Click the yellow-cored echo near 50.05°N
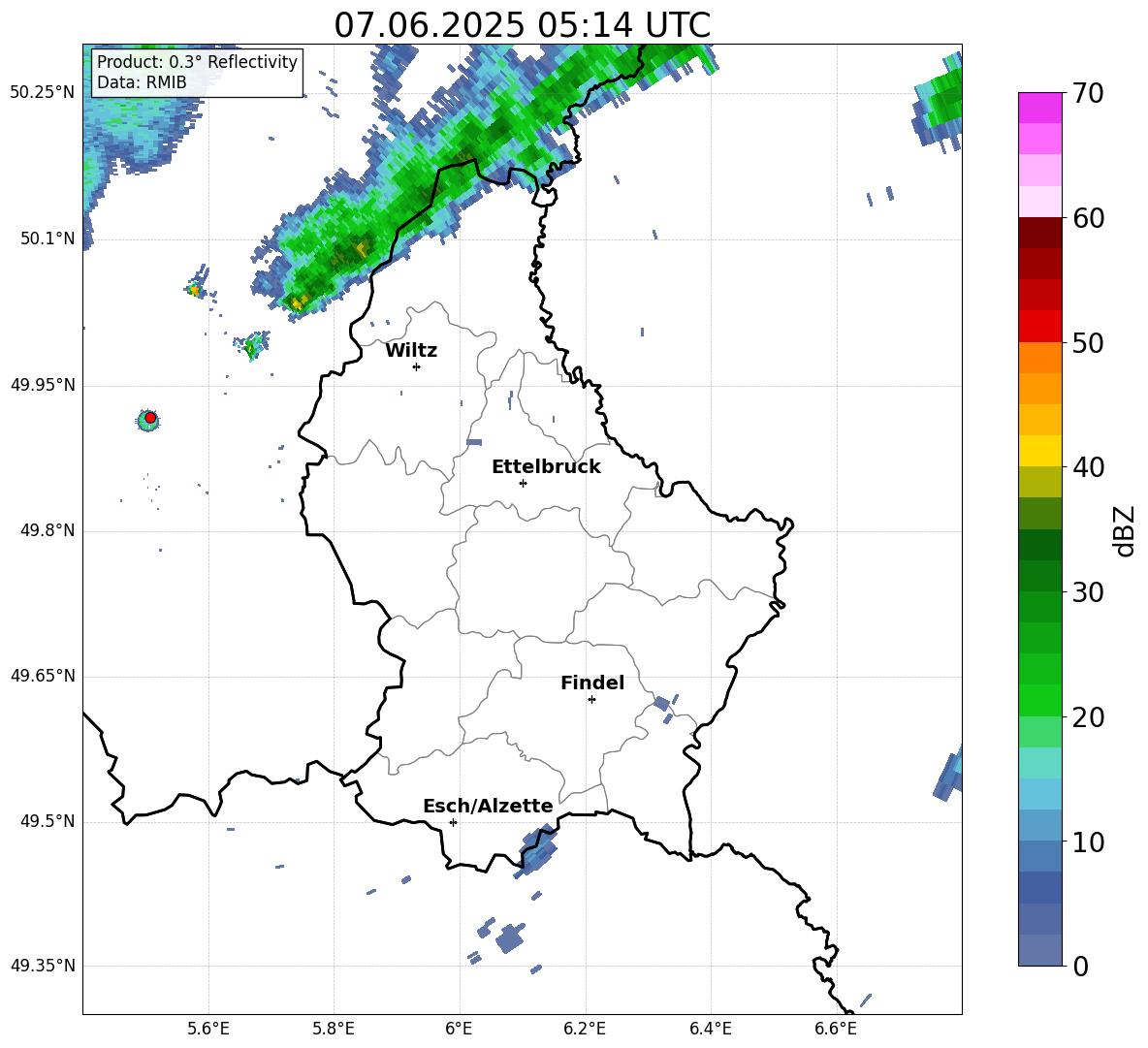1148x1048 pixels. tap(194, 290)
